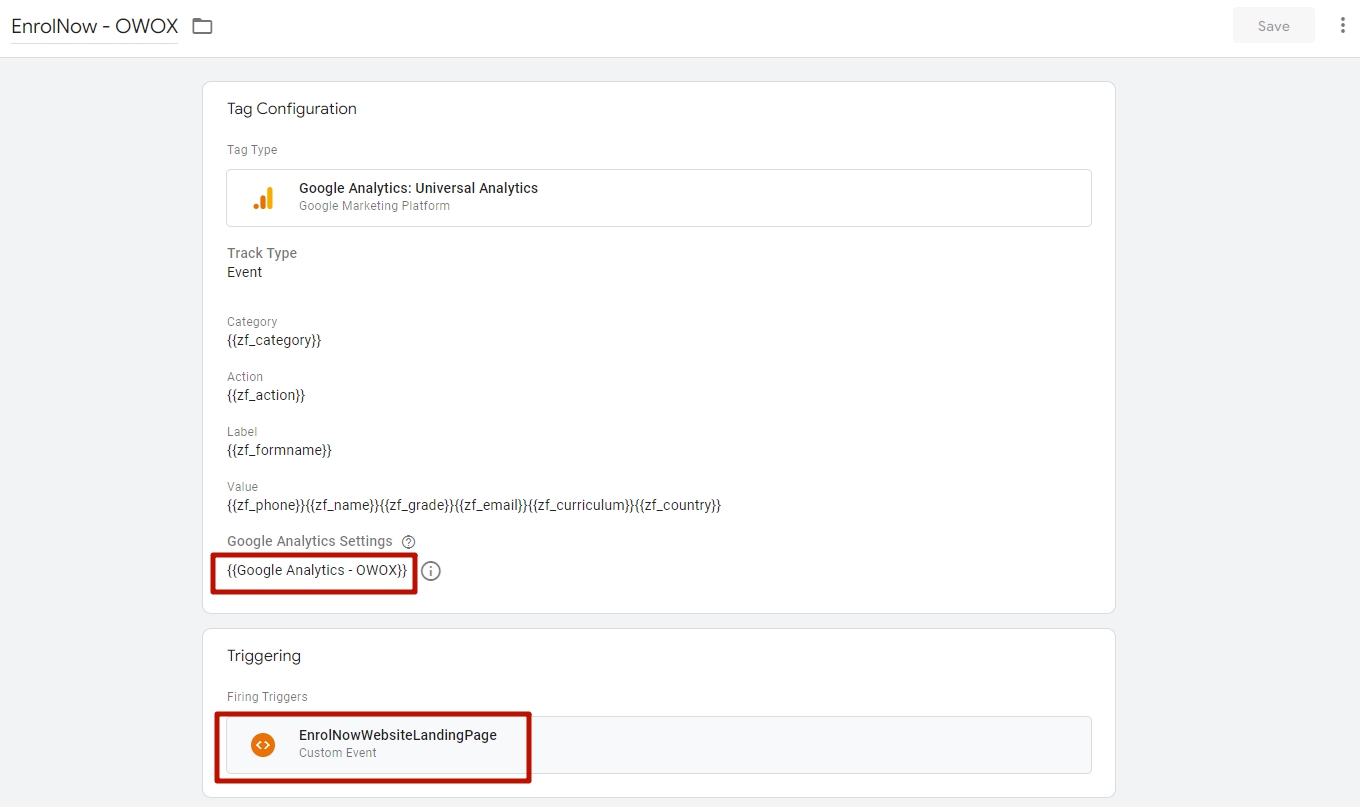The width and height of the screenshot is (1360, 807).
Task: Click the Value field starting with {{zf_phone}}
Action: [x=473, y=505]
